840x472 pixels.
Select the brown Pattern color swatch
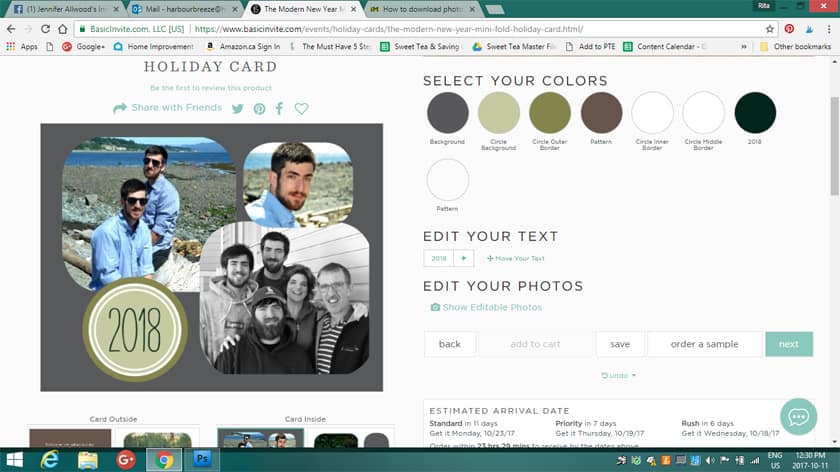[601, 113]
